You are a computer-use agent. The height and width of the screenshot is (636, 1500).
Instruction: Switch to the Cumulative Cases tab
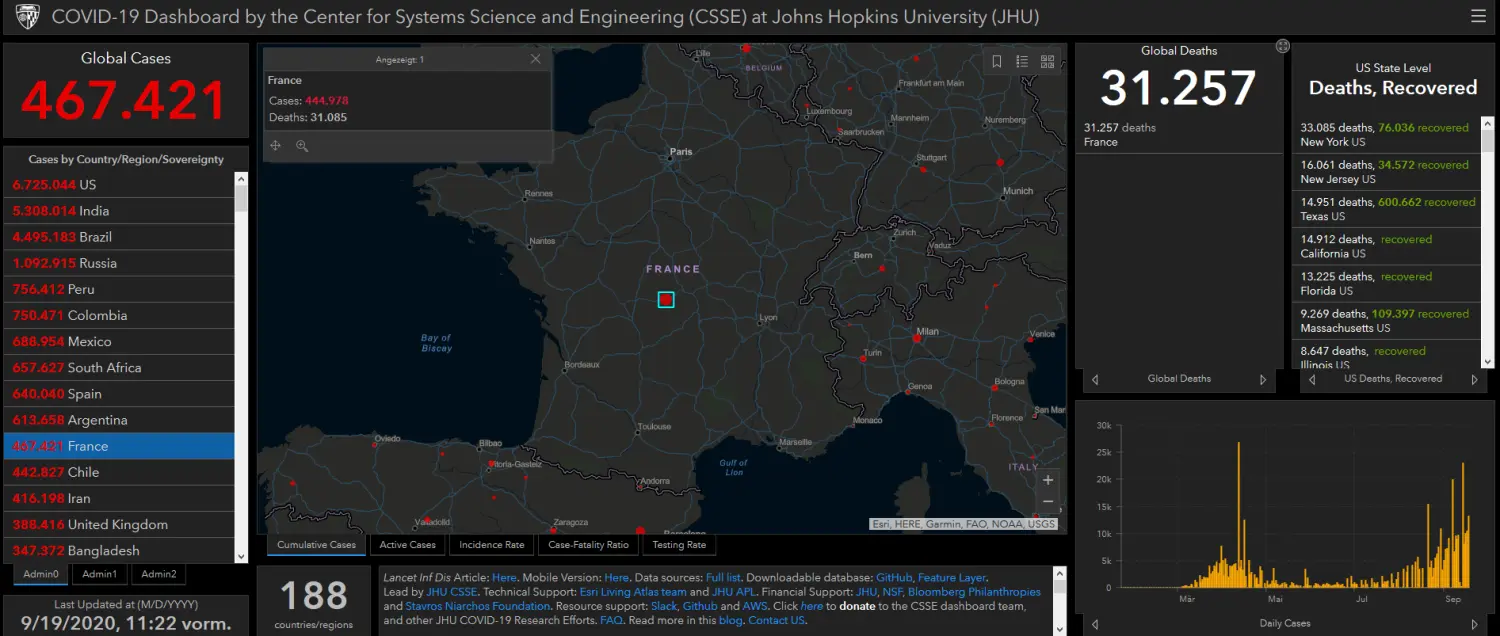pos(316,545)
